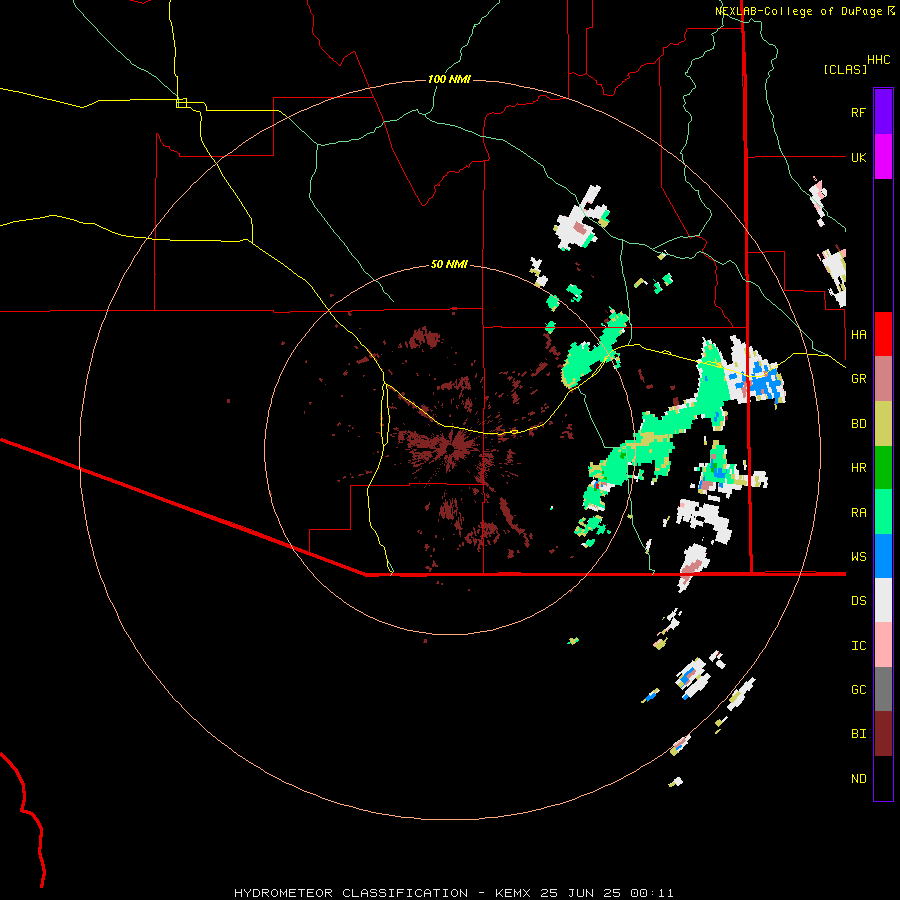Click the DS legend label
The image size is (900, 900).
858,601
